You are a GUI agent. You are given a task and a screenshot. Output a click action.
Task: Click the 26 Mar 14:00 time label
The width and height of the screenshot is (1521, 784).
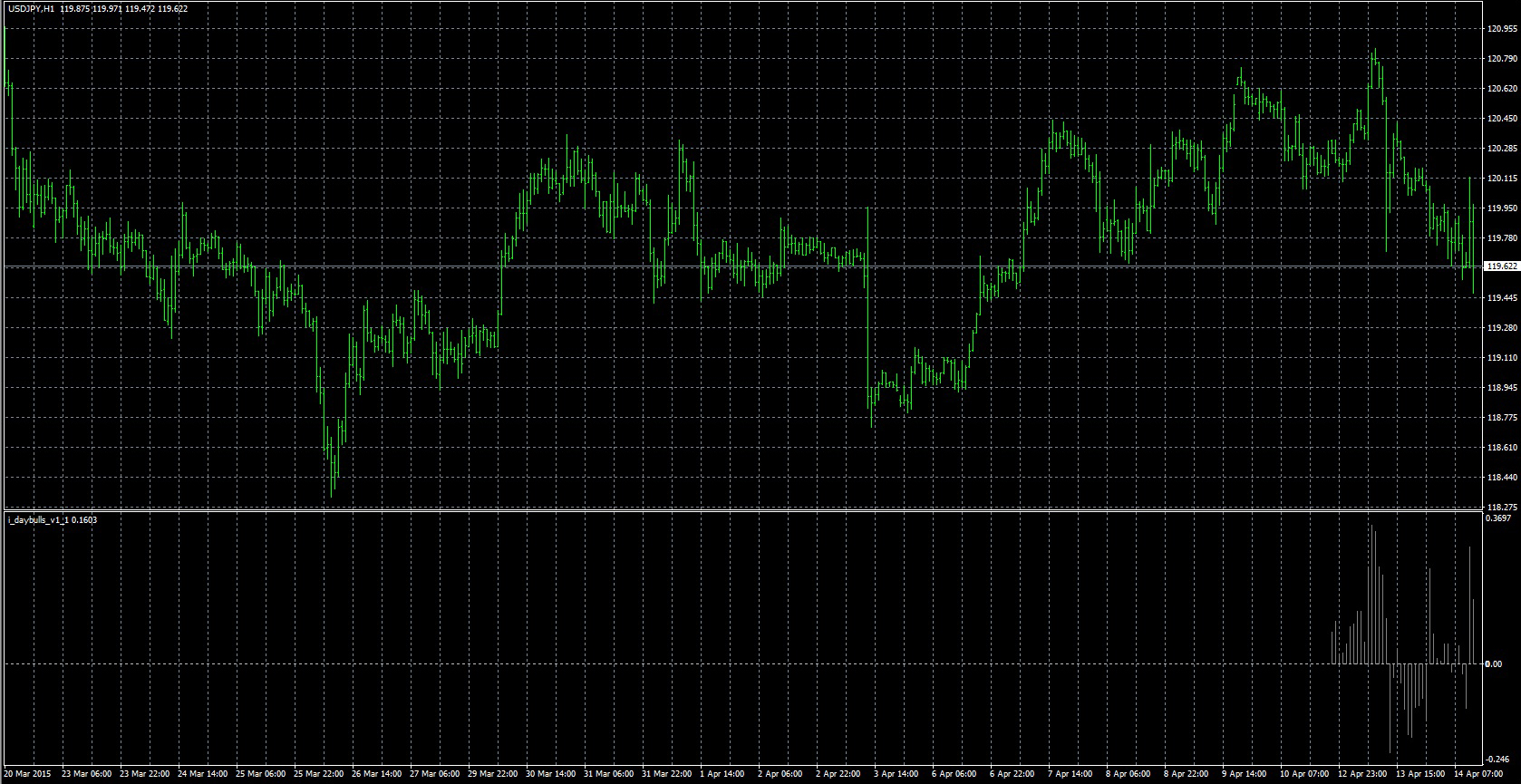(377, 775)
